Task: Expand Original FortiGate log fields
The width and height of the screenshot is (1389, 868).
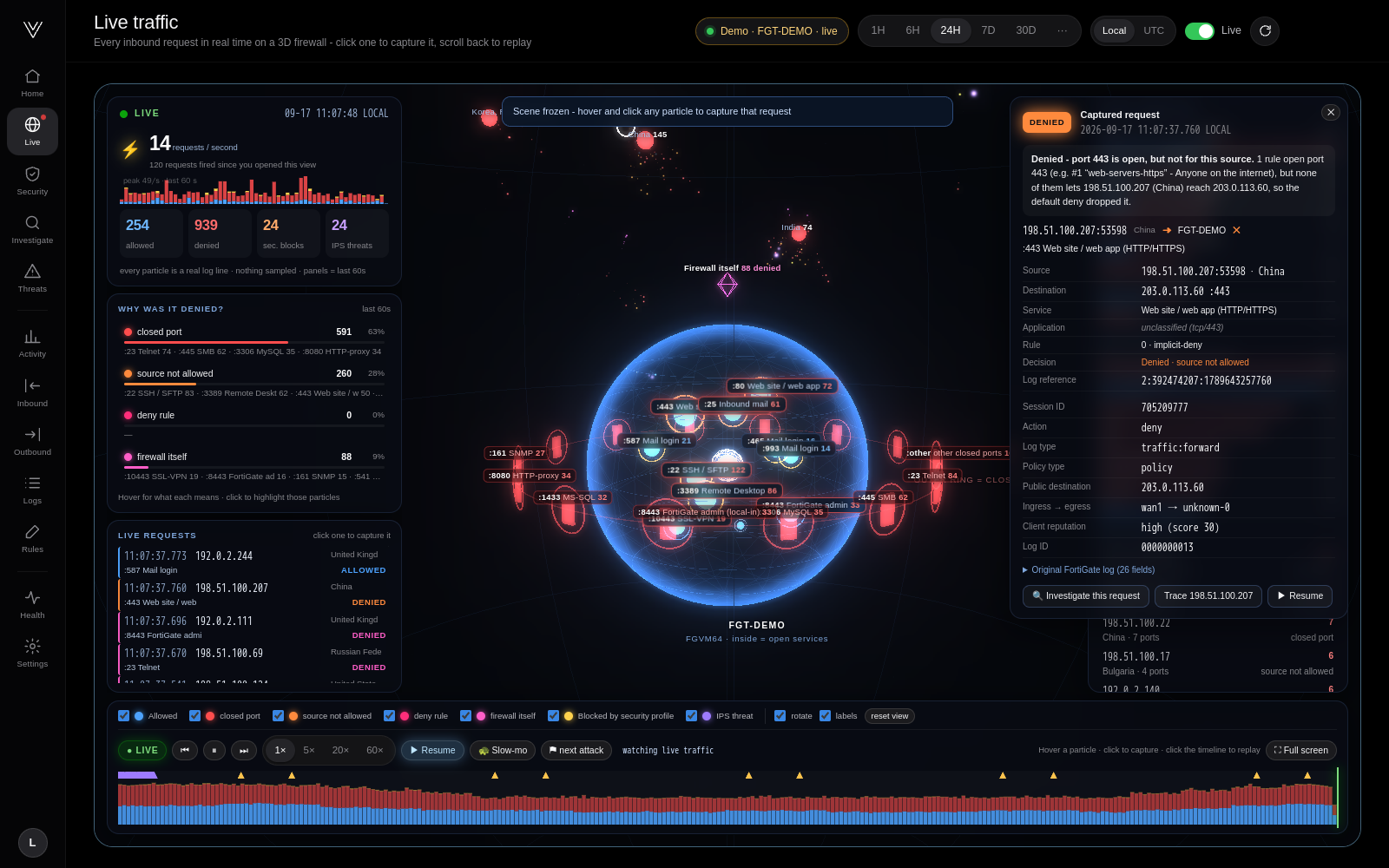Action: point(1089,569)
